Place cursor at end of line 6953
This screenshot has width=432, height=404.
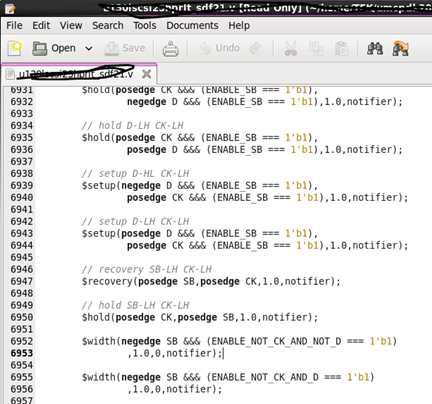(223, 353)
